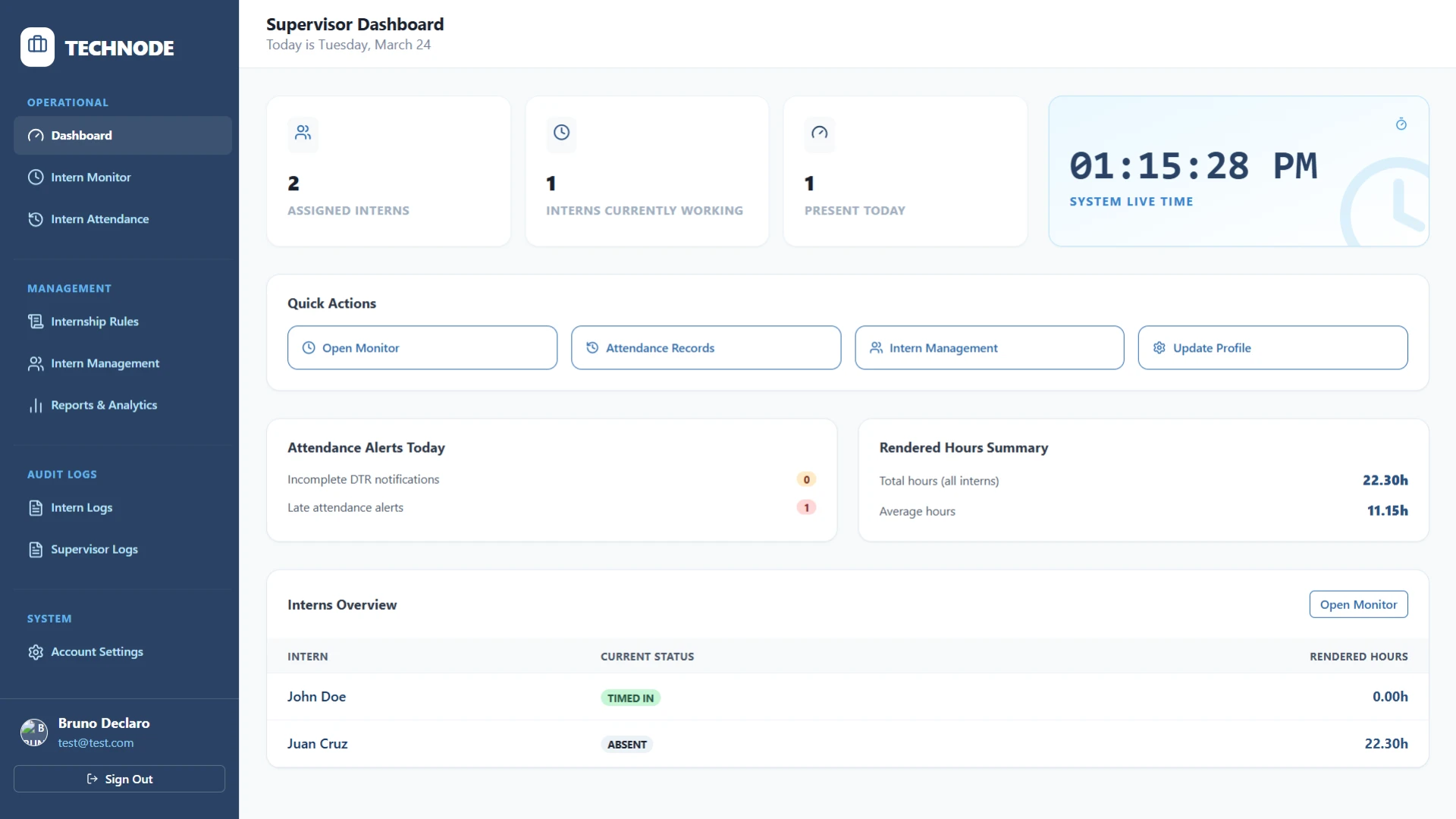Image resolution: width=1456 pixels, height=819 pixels.
Task: Click the TECHNODE brand name
Action: click(x=120, y=48)
